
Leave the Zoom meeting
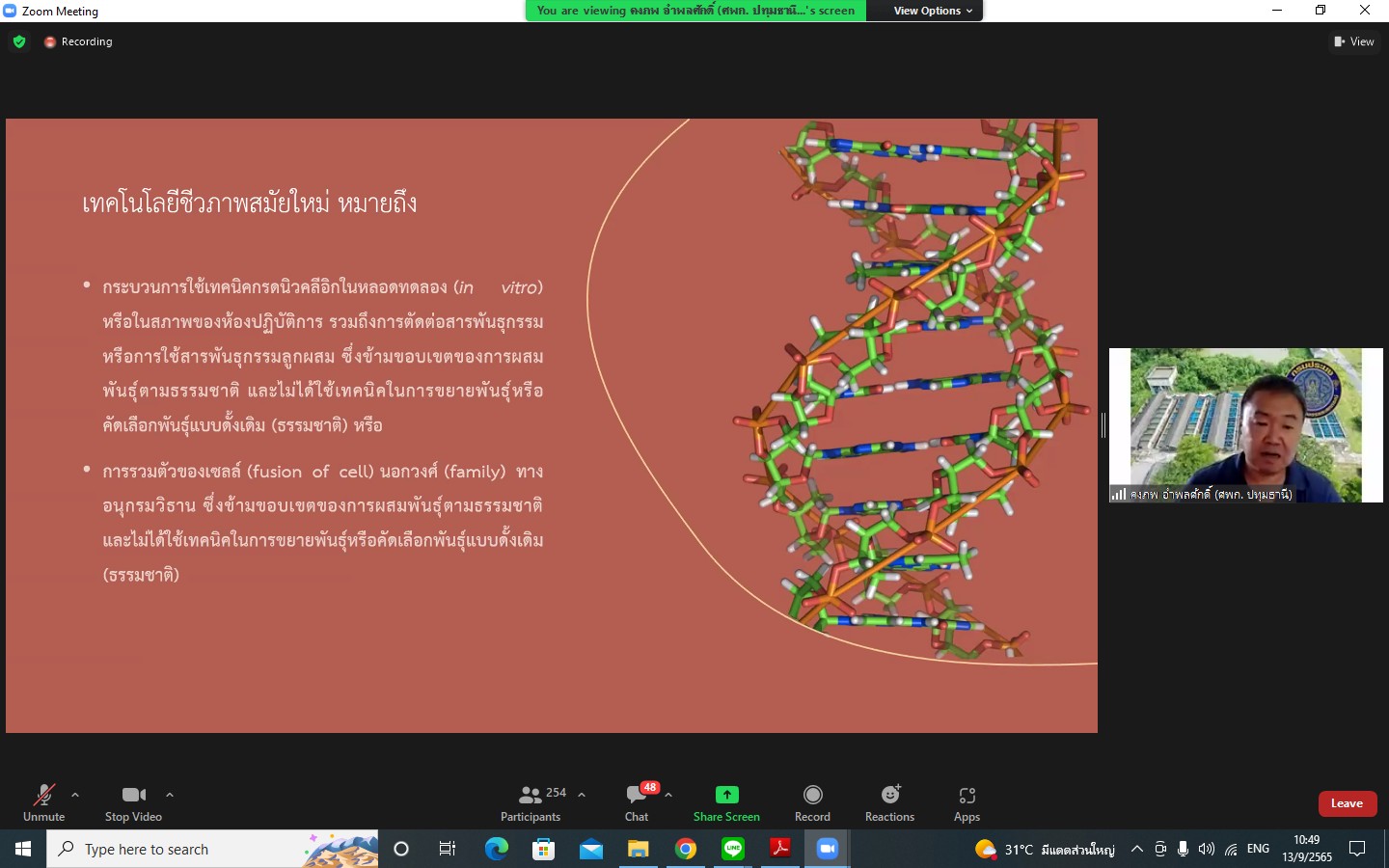pos(1347,802)
